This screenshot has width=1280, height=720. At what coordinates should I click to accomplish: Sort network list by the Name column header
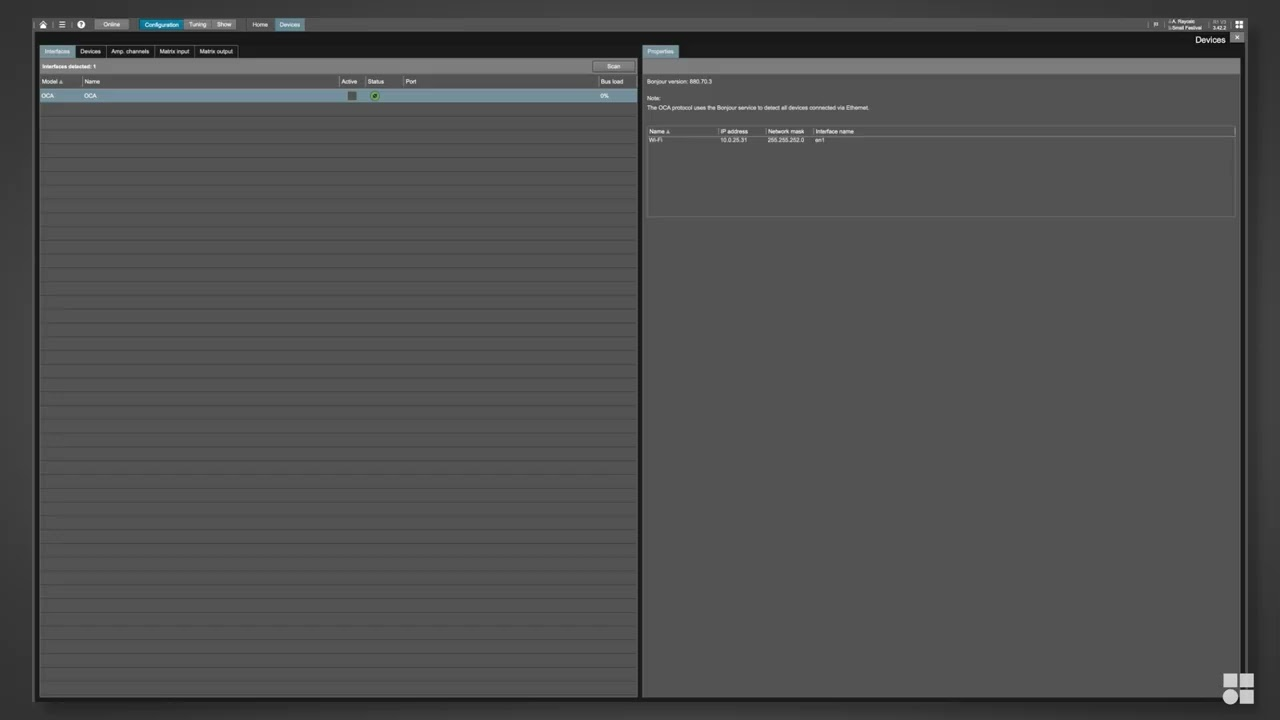tap(660, 132)
